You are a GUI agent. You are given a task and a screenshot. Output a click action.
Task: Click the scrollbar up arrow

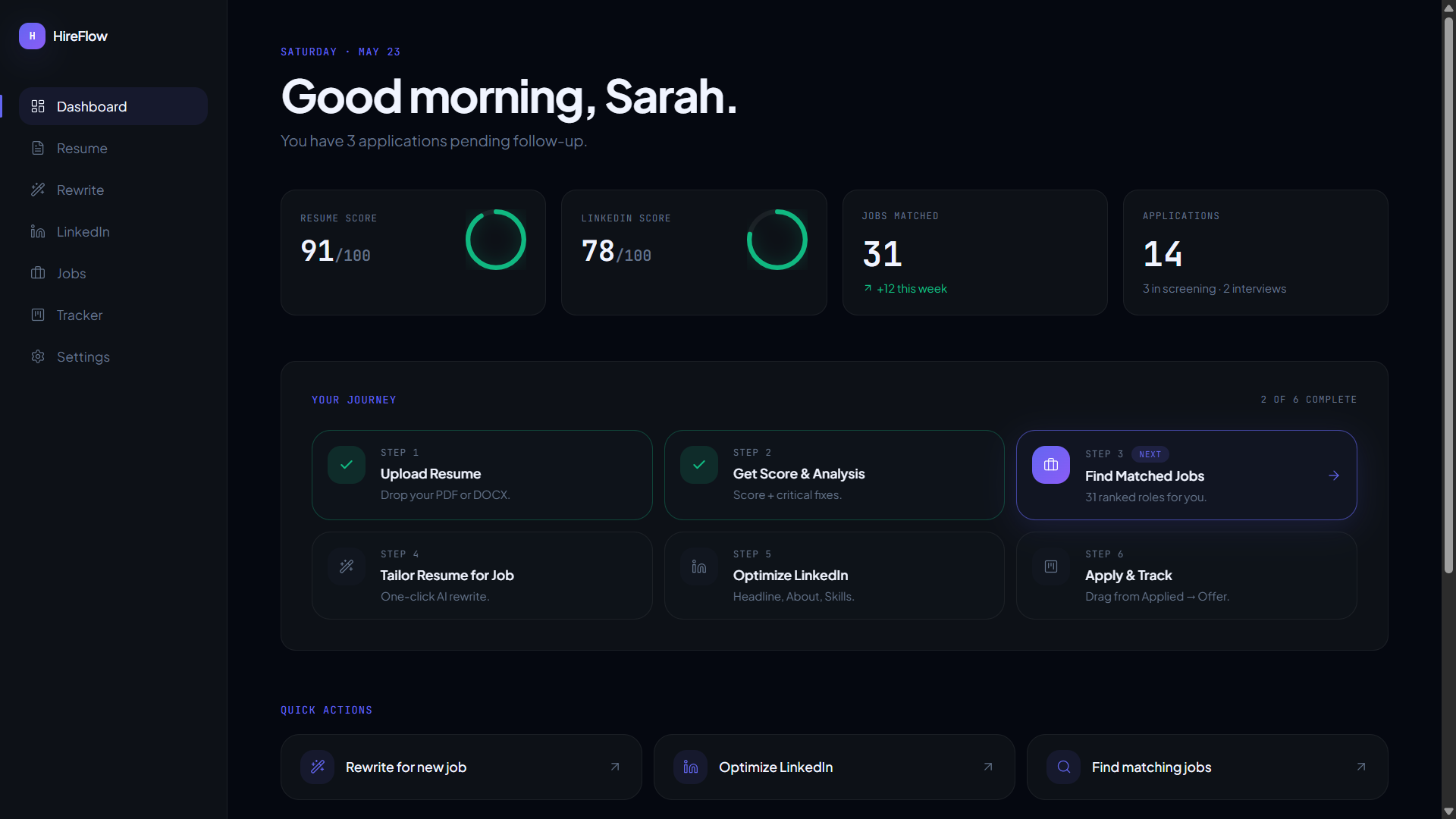1448,7
